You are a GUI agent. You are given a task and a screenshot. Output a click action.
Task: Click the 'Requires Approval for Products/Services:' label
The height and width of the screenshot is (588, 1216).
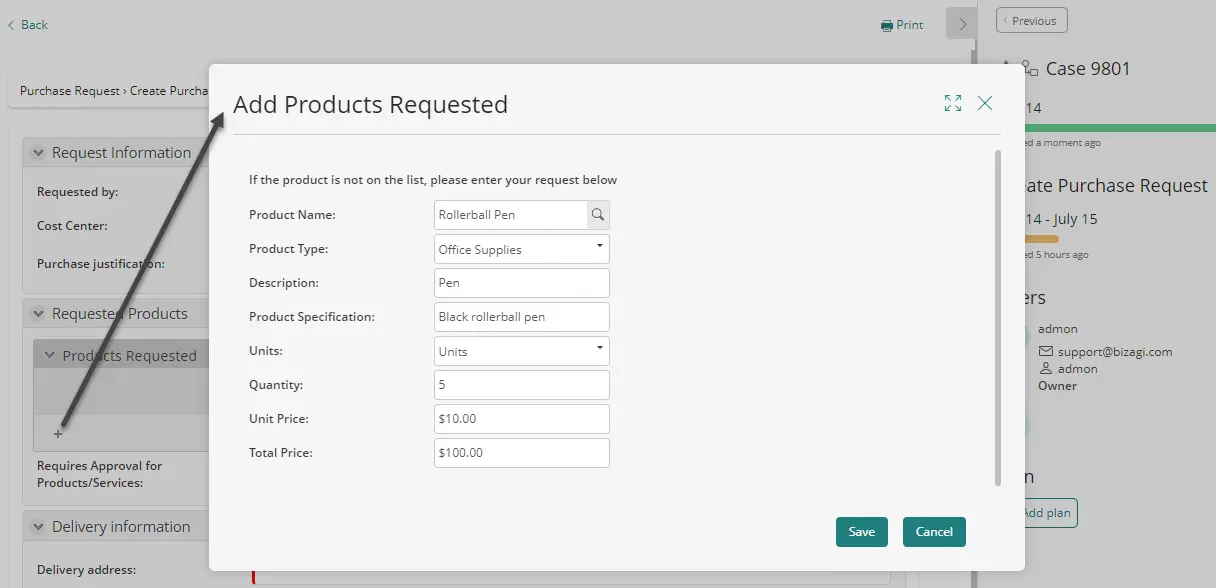pos(100,474)
